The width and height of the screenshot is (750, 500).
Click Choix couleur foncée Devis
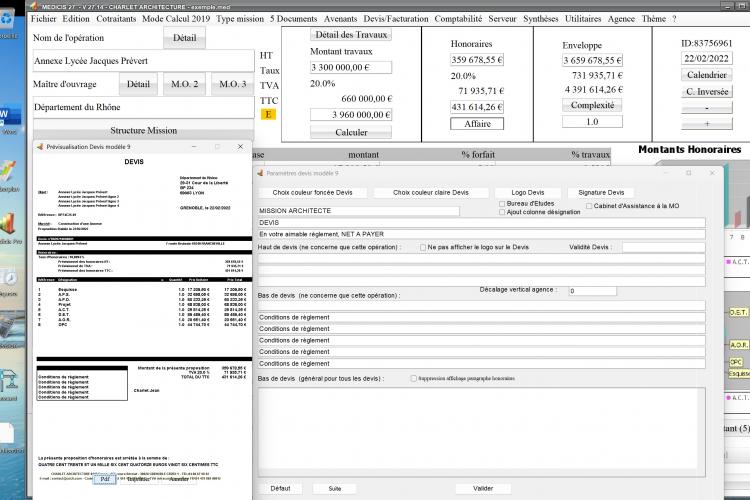tap(312, 192)
